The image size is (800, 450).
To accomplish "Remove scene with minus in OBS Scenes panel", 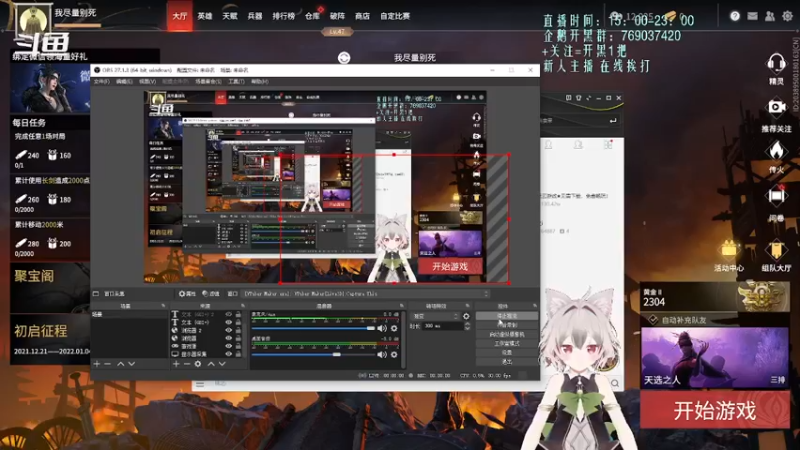I will pyautogui.click(x=107, y=364).
